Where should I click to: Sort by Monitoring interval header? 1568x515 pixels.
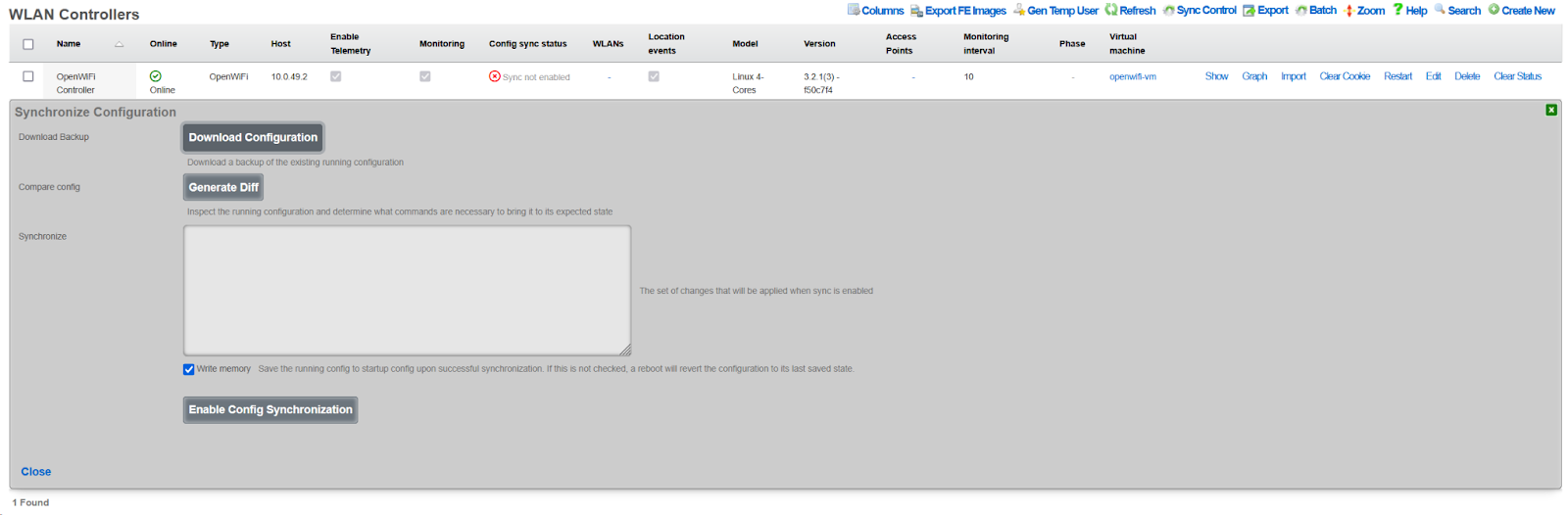point(986,44)
